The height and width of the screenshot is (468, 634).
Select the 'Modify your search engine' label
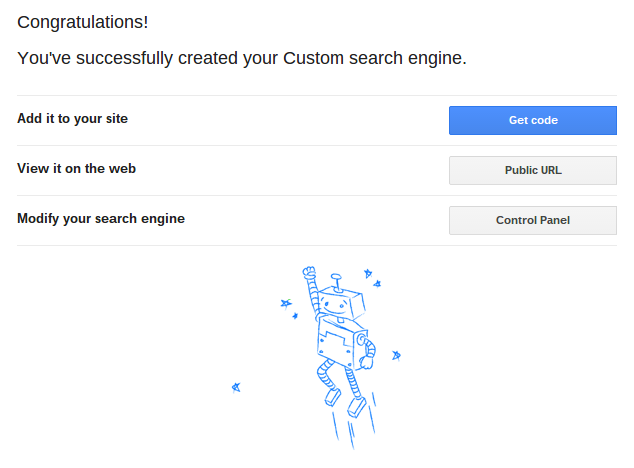click(x=101, y=218)
